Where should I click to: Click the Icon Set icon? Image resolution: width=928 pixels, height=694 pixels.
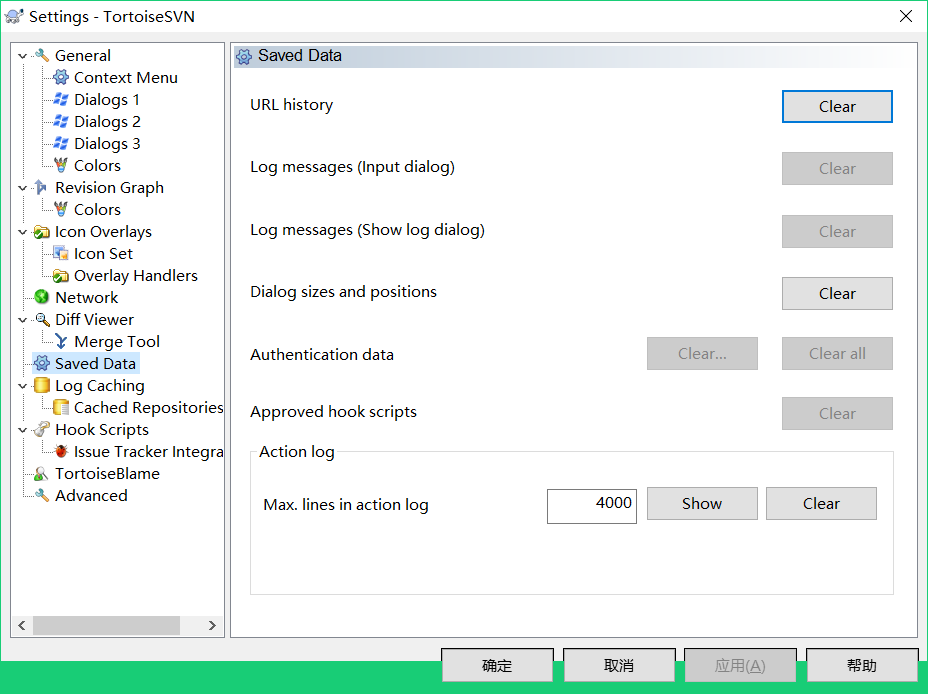point(61,253)
